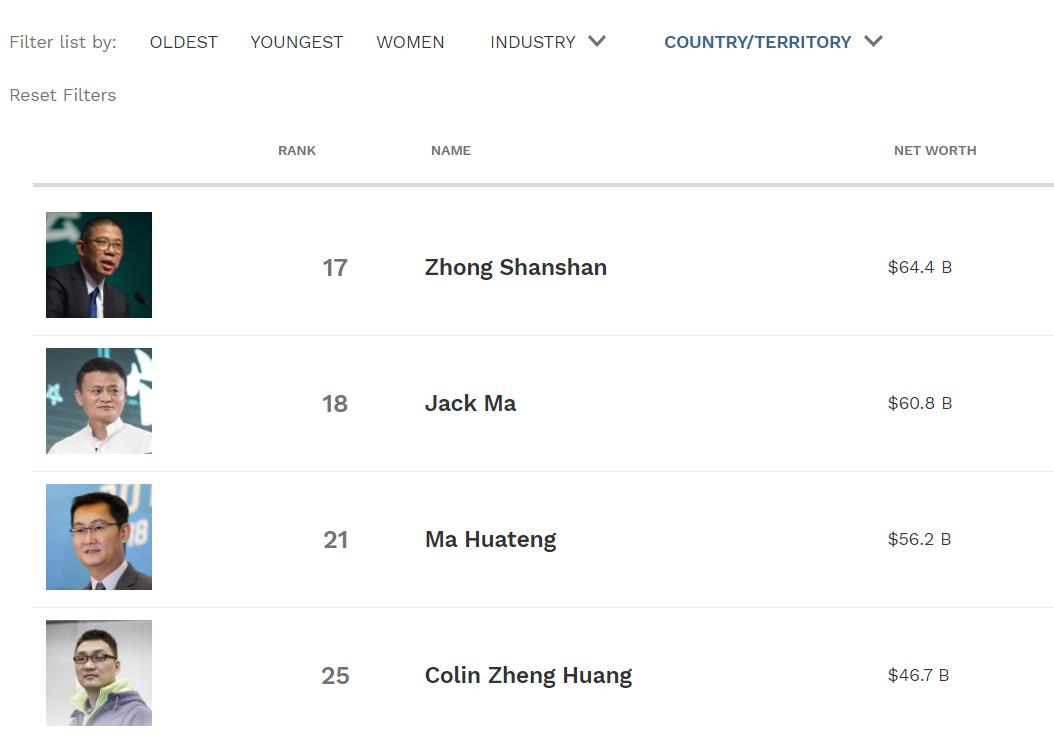
Task: Click the name Zhong Shanshan
Action: click(x=516, y=267)
